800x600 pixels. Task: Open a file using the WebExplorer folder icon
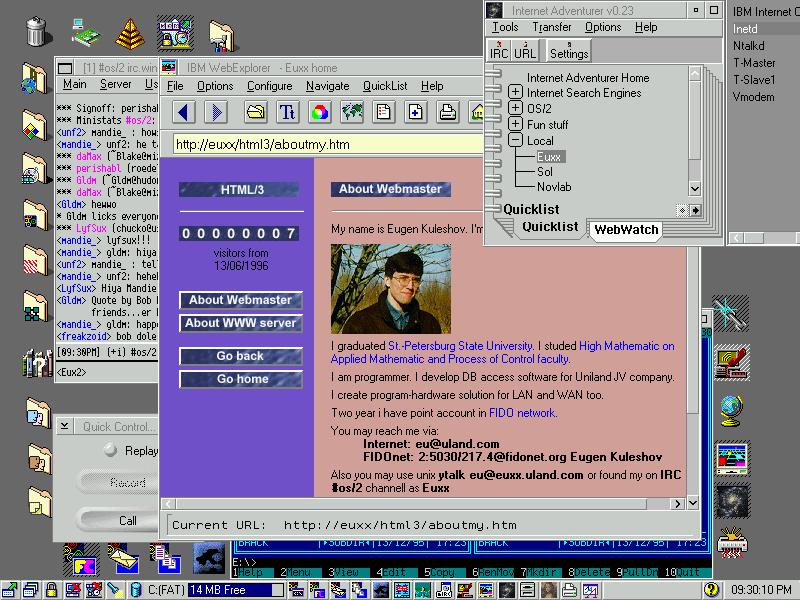point(256,112)
